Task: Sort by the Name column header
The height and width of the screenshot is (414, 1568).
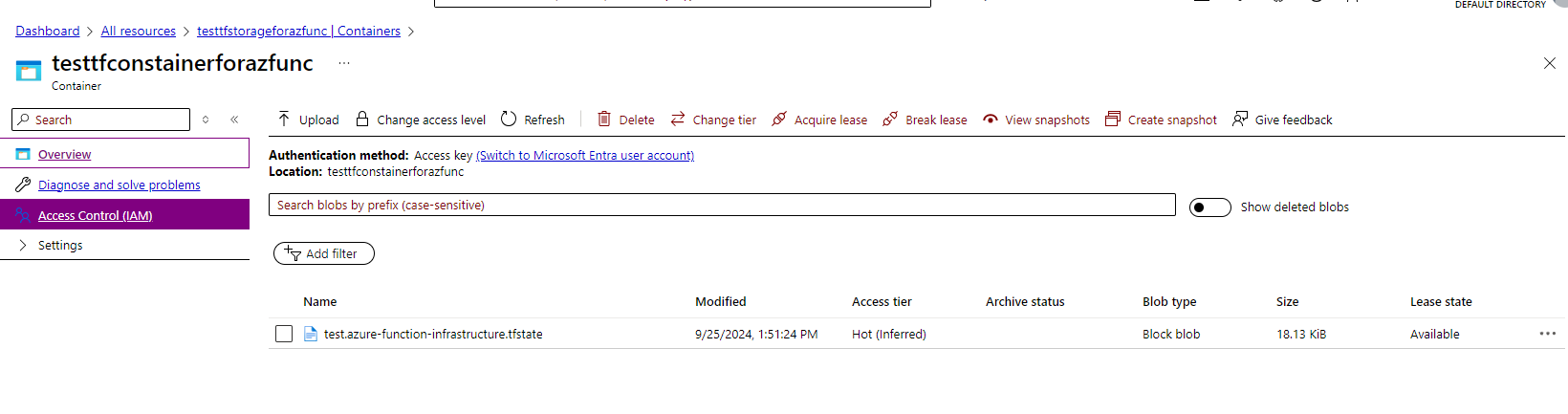Action: point(319,301)
